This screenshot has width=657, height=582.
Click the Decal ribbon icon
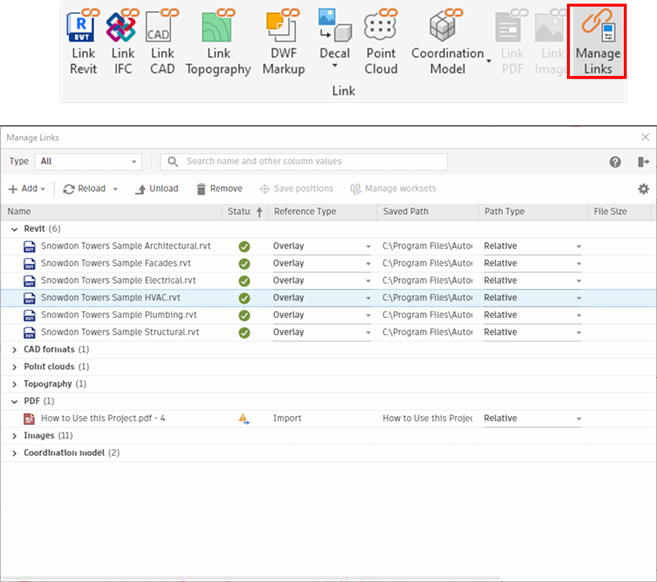pos(335,26)
